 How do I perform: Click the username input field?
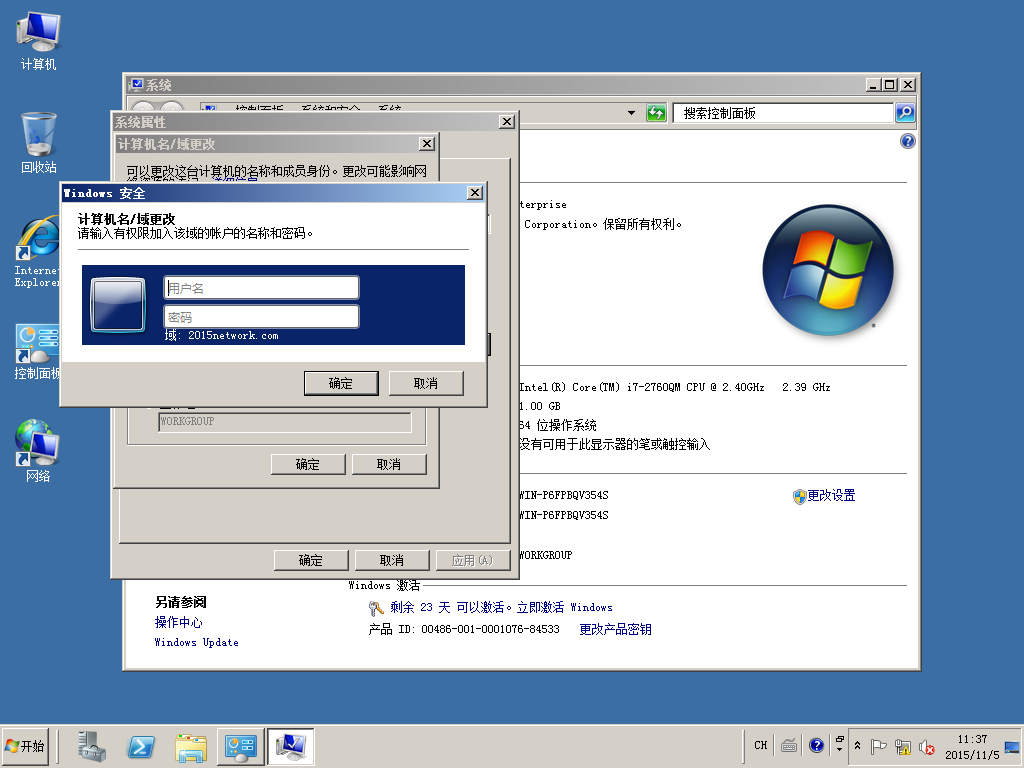click(x=261, y=288)
